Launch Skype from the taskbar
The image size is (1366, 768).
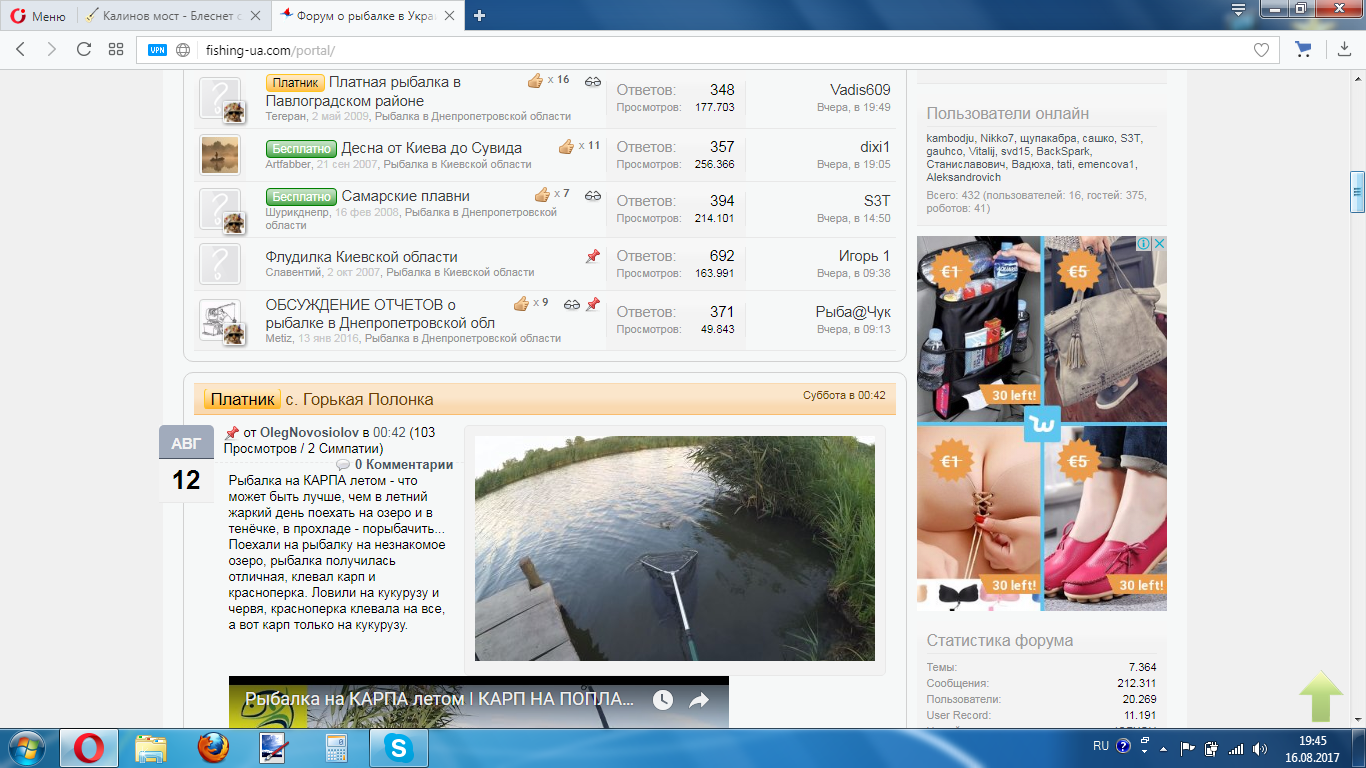tap(399, 747)
